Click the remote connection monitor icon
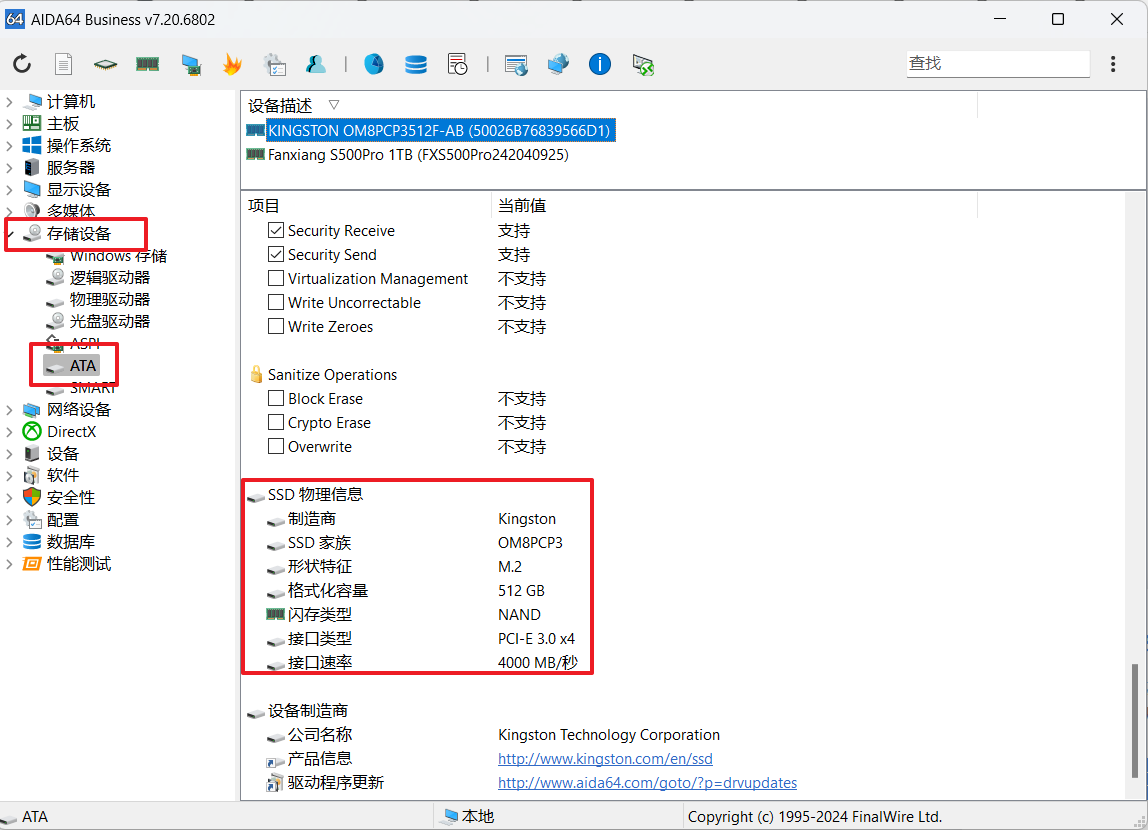 coord(643,65)
